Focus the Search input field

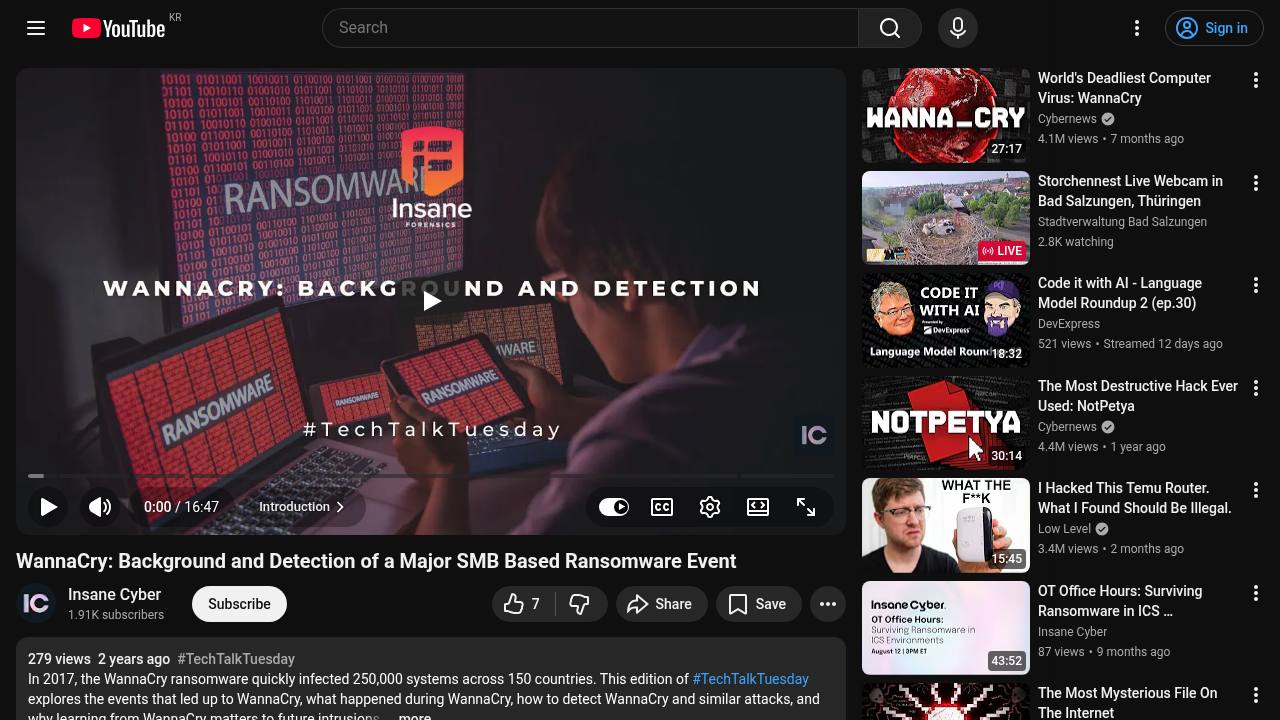click(590, 28)
